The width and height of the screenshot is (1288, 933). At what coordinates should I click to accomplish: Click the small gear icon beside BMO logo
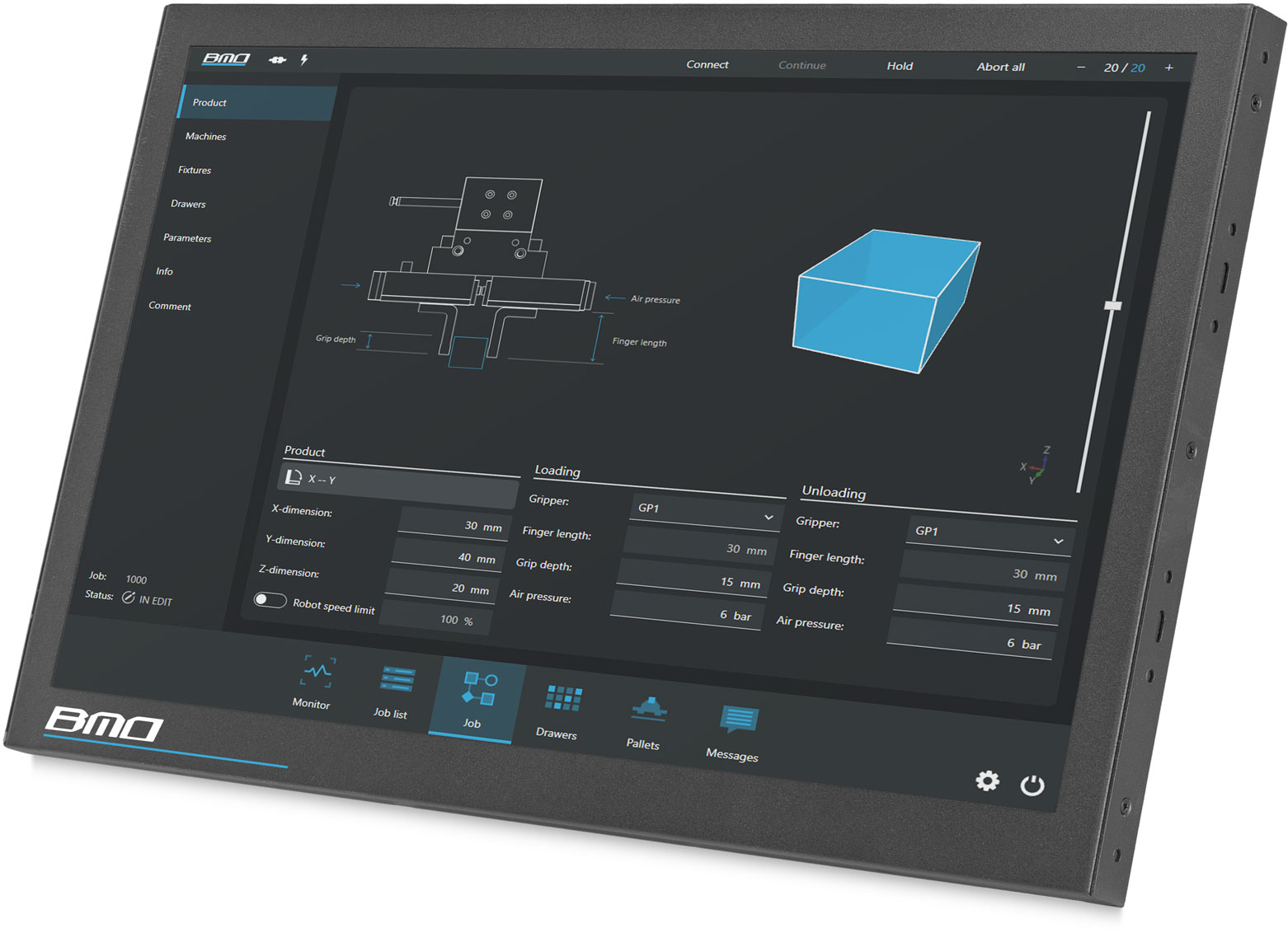pyautogui.click(x=276, y=59)
